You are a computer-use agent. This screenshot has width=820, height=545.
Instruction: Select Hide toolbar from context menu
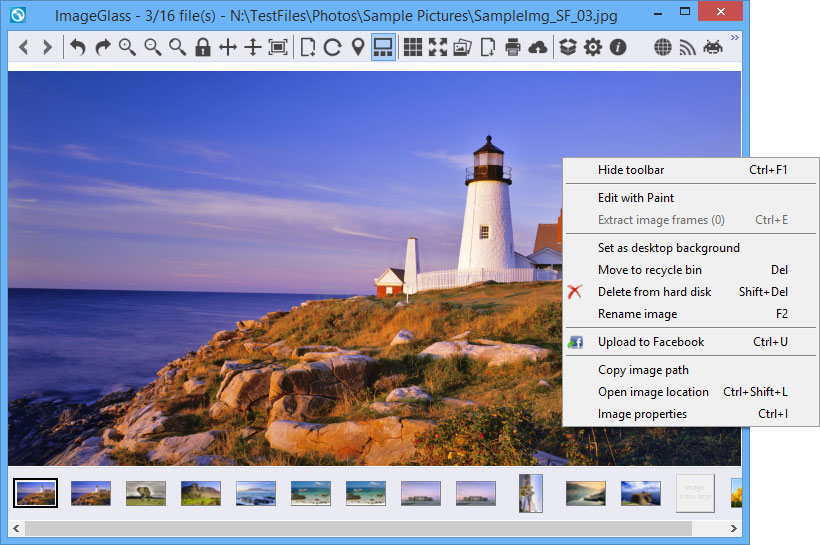coord(631,170)
